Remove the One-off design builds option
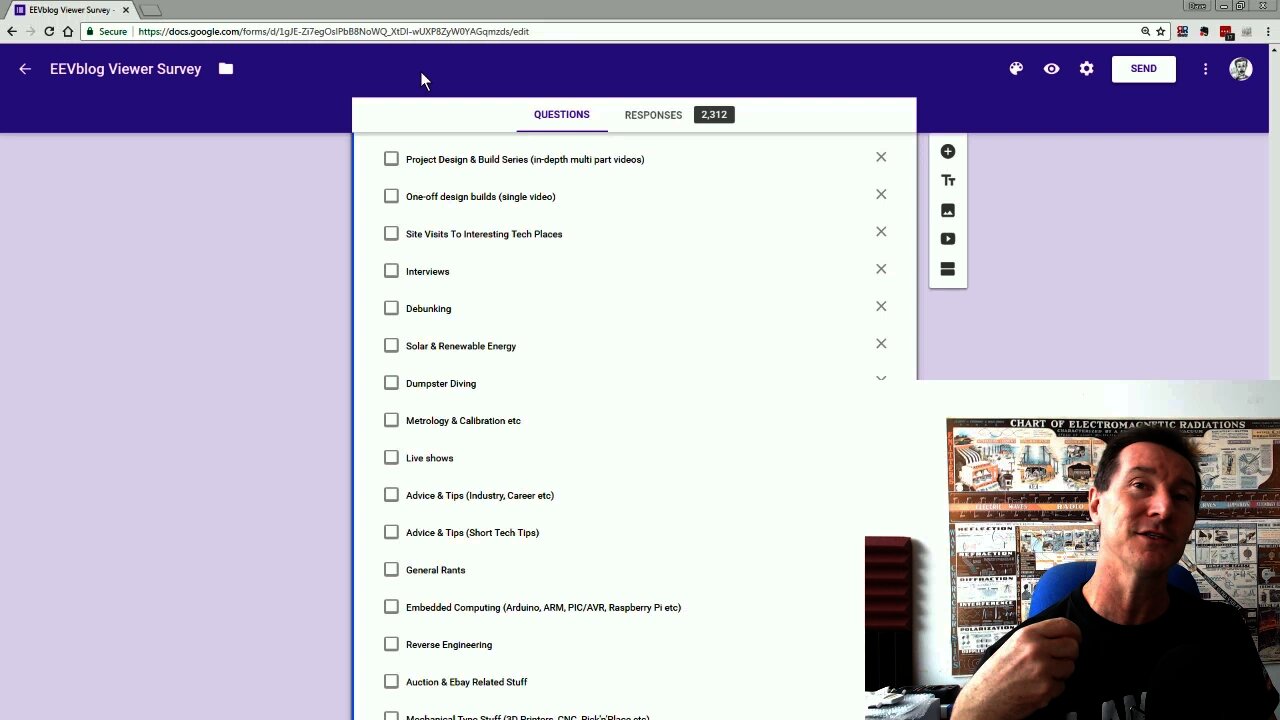 (881, 194)
